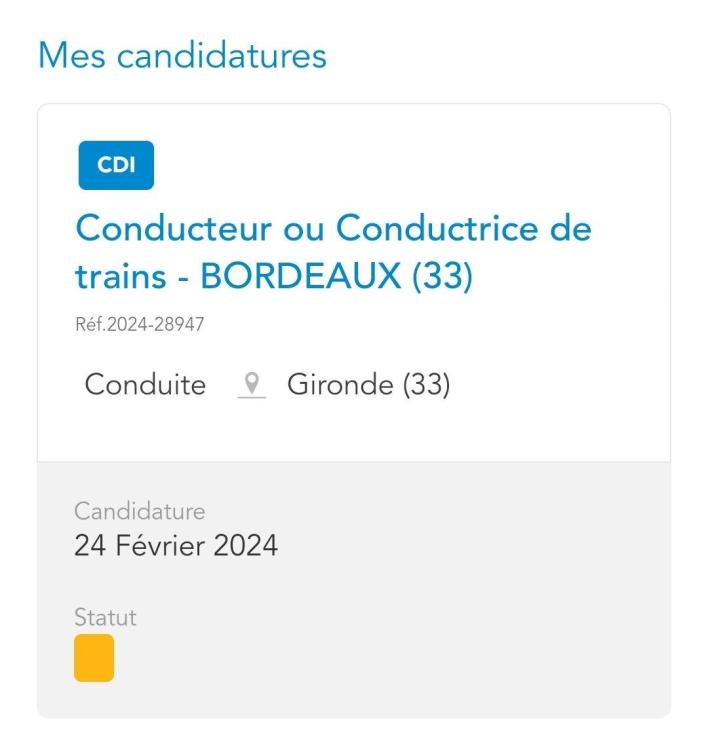Click the Gironde (33) location text
Viewport: 708px width, 750px height.
click(369, 385)
